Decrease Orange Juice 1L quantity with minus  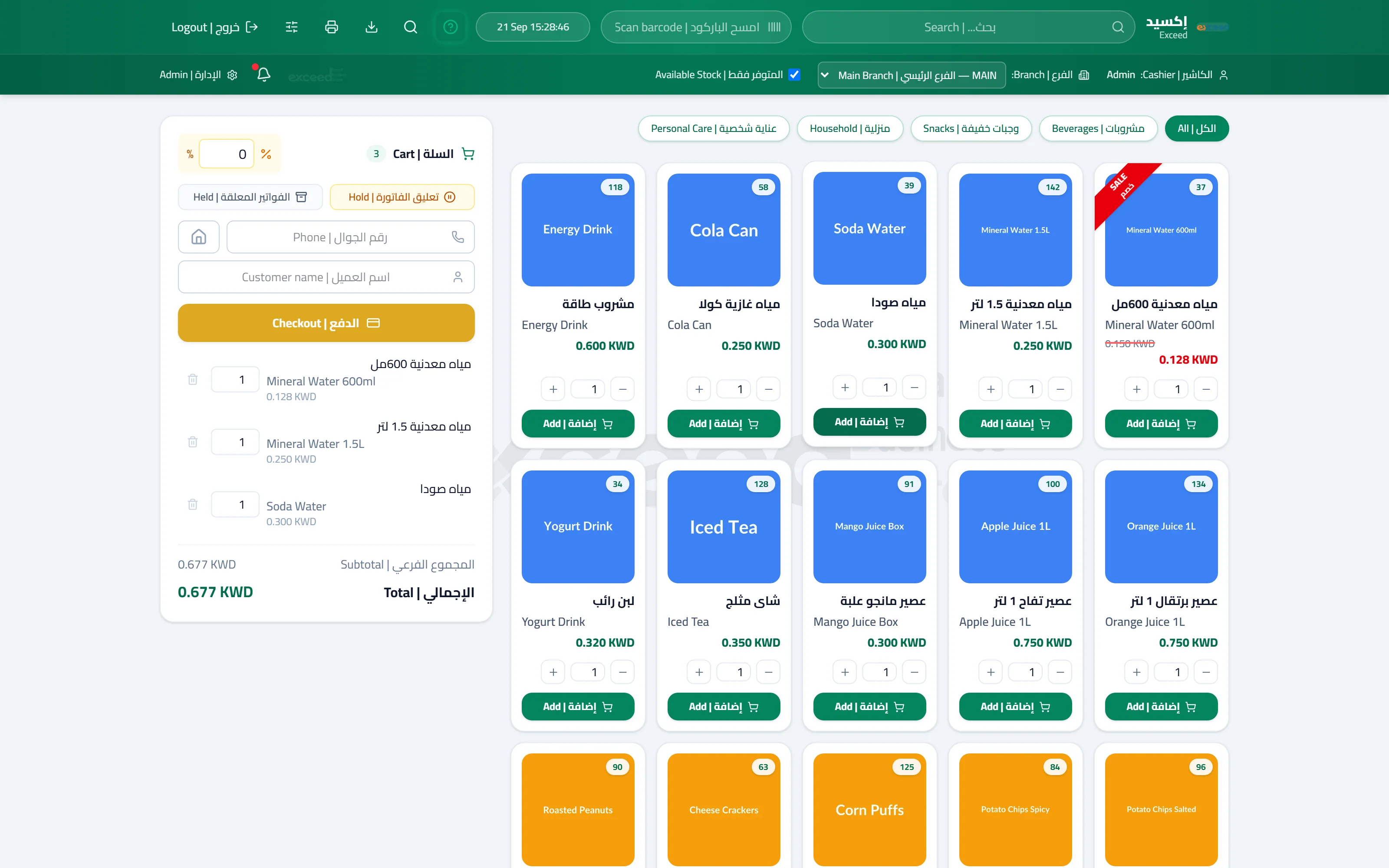point(1206,672)
